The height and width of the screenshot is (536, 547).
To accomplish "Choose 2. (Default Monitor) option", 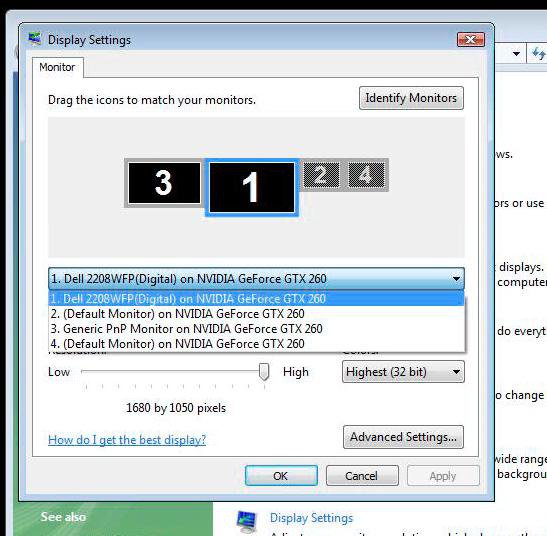I will 256,314.
